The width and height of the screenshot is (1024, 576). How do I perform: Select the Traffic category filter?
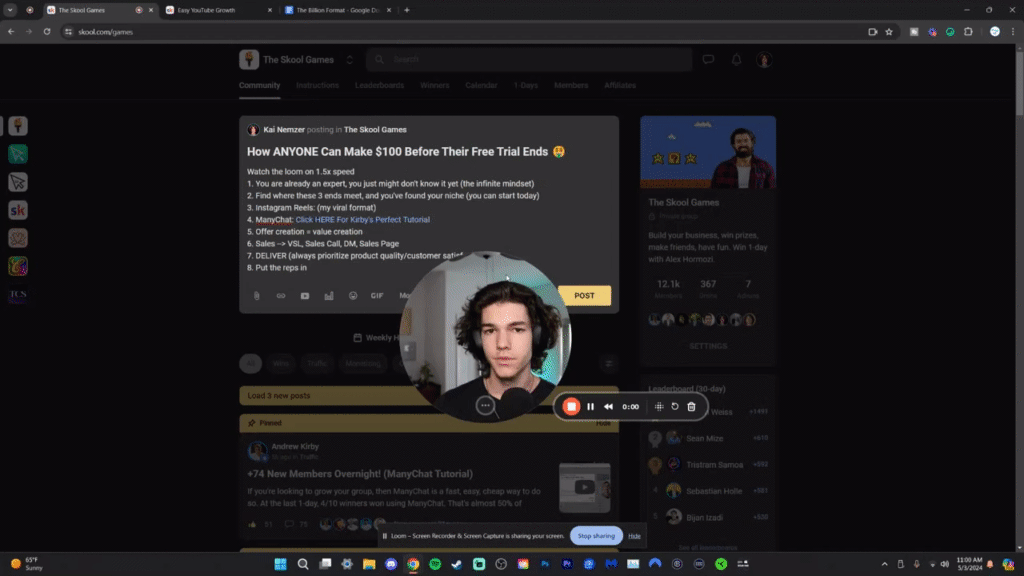coord(317,364)
